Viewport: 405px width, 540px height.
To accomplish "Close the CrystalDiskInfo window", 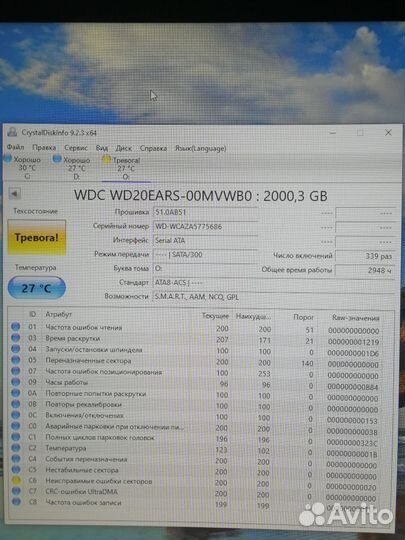I will (x=388, y=133).
